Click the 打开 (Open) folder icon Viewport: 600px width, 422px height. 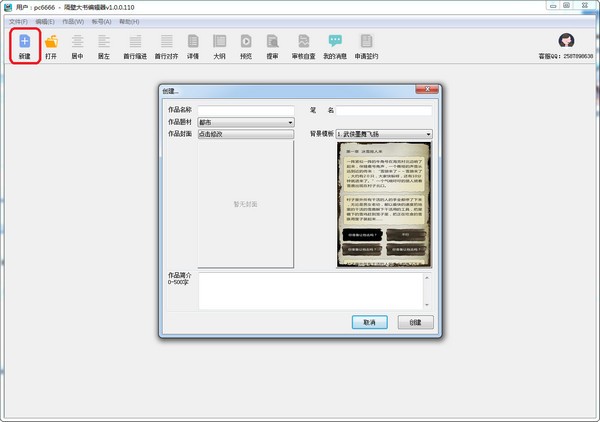51,42
